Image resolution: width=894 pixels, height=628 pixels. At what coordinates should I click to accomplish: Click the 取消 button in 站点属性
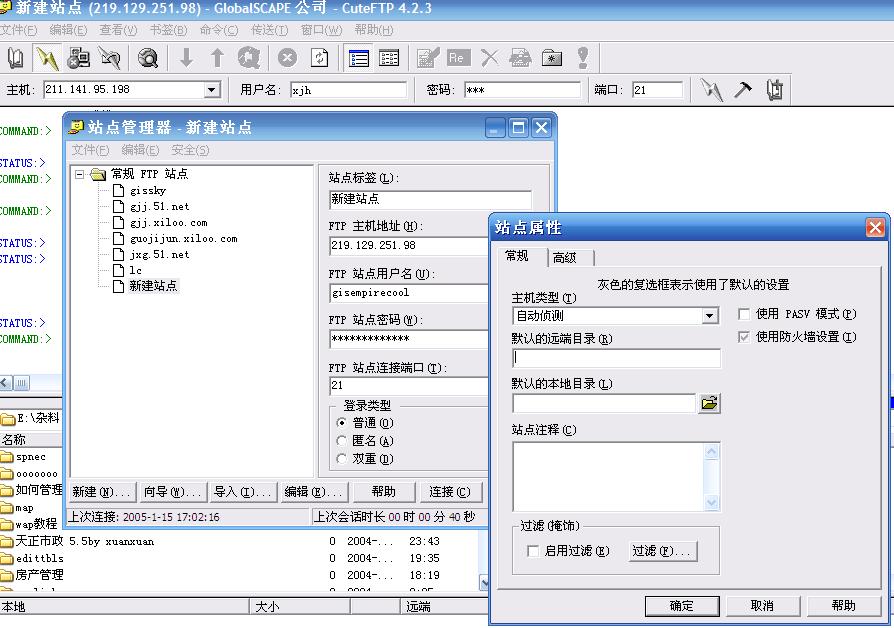[762, 606]
